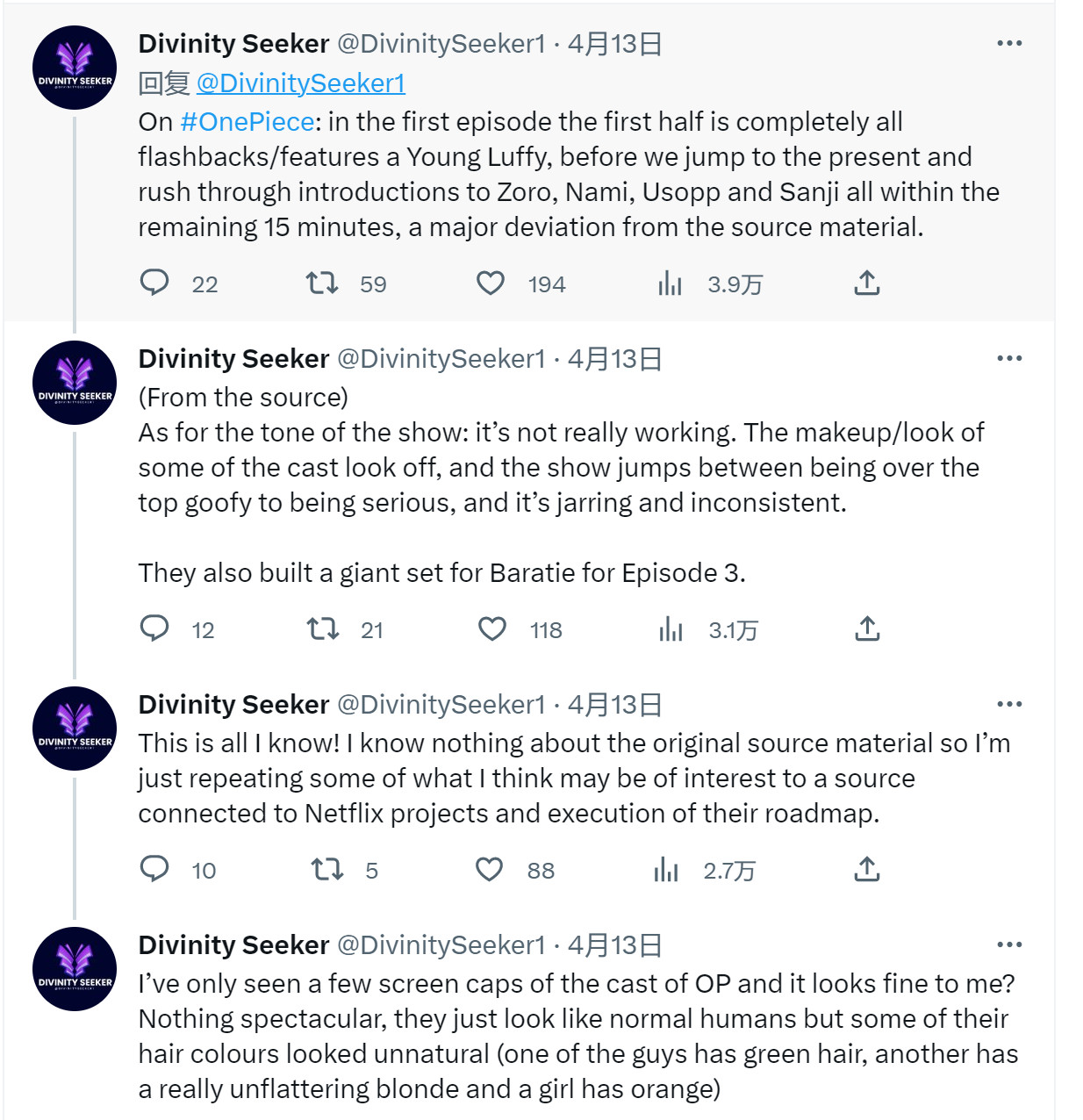Screen dimensions: 1083x1120
Task: Open the Divinity Seeker avatar on first tweet
Action: tap(75, 68)
